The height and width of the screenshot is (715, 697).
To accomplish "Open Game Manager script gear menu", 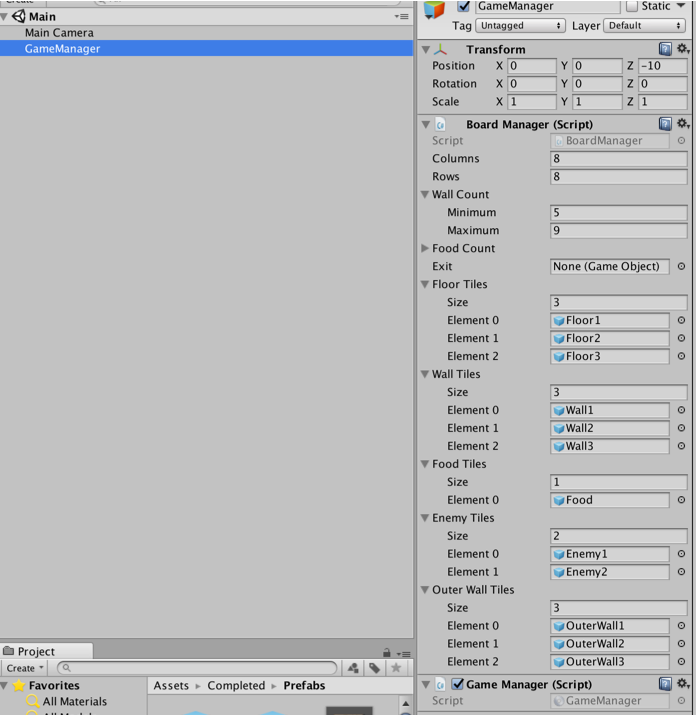I will [x=682, y=684].
